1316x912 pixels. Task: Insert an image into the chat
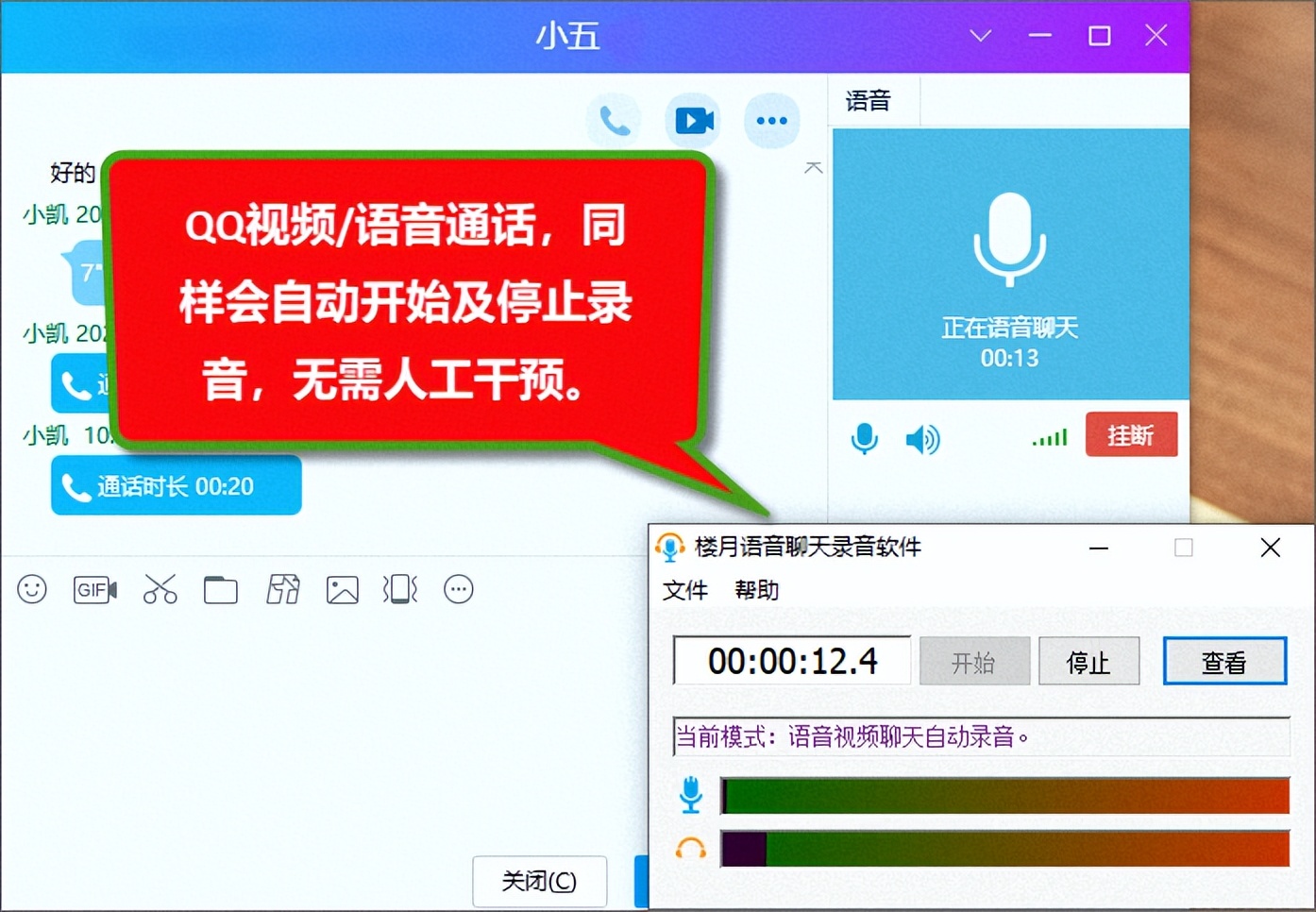pos(342,589)
